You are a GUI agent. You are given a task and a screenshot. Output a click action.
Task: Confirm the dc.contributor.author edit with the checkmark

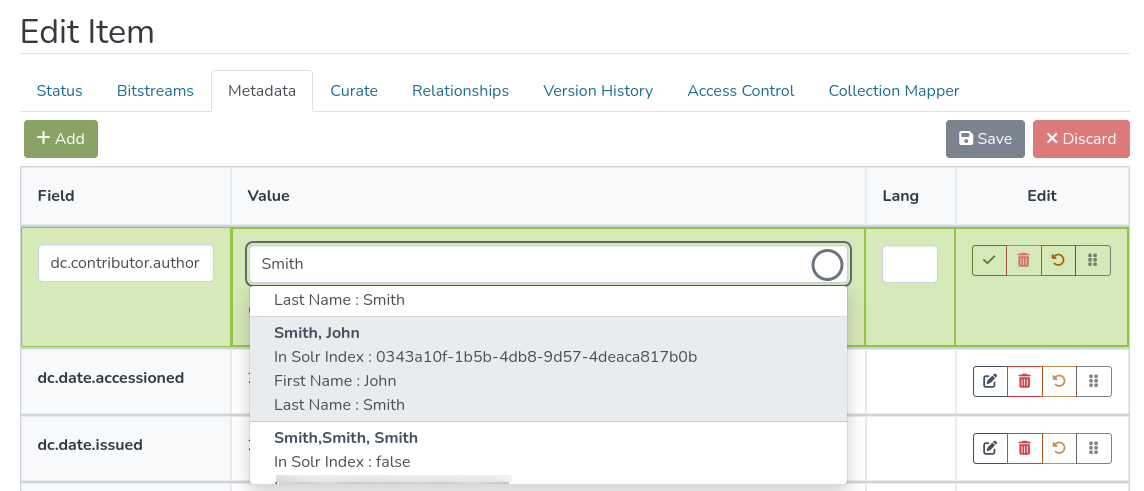point(989,260)
